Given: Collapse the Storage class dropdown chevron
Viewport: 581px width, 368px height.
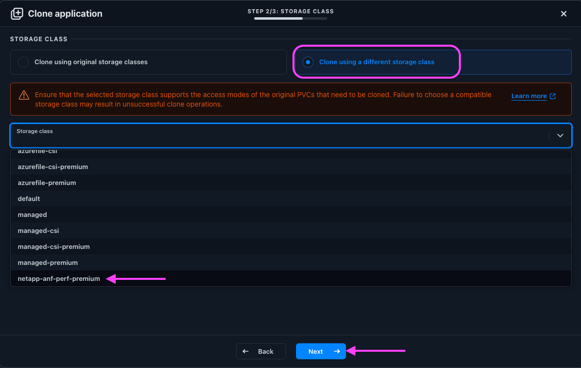Looking at the screenshot, I should pyautogui.click(x=560, y=136).
